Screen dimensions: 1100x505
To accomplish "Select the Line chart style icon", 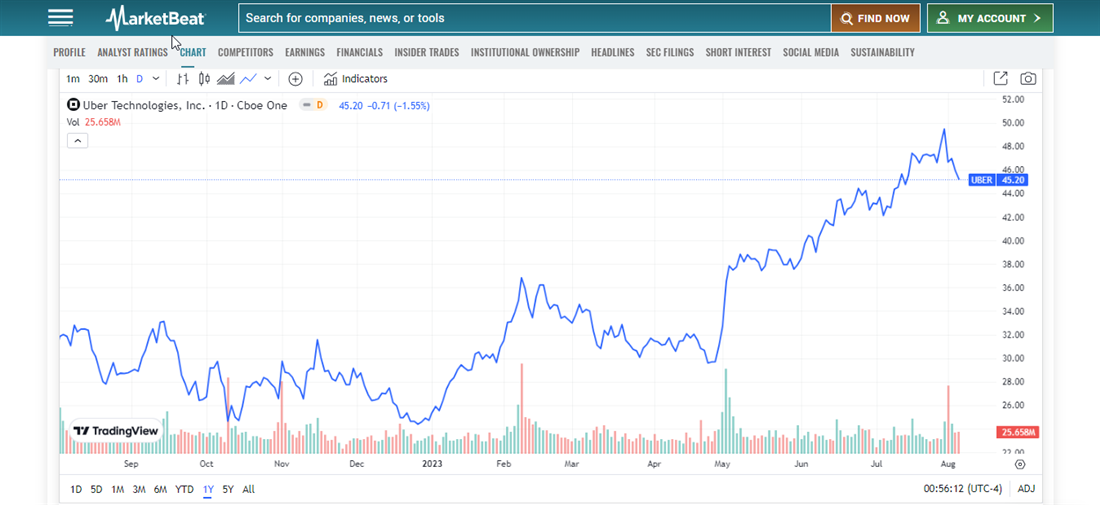I will (x=248, y=79).
